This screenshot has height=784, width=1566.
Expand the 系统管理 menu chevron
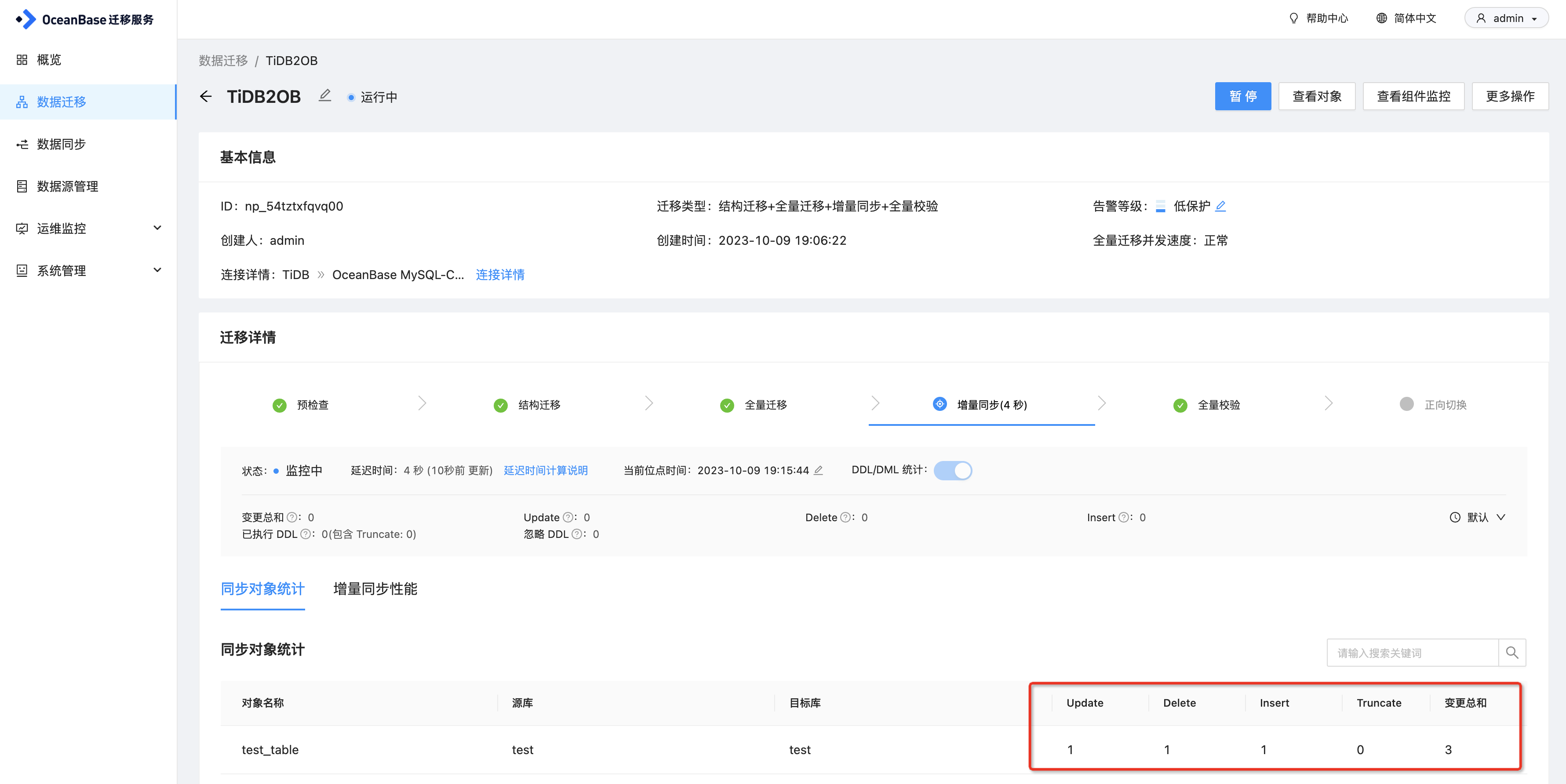[x=157, y=270]
